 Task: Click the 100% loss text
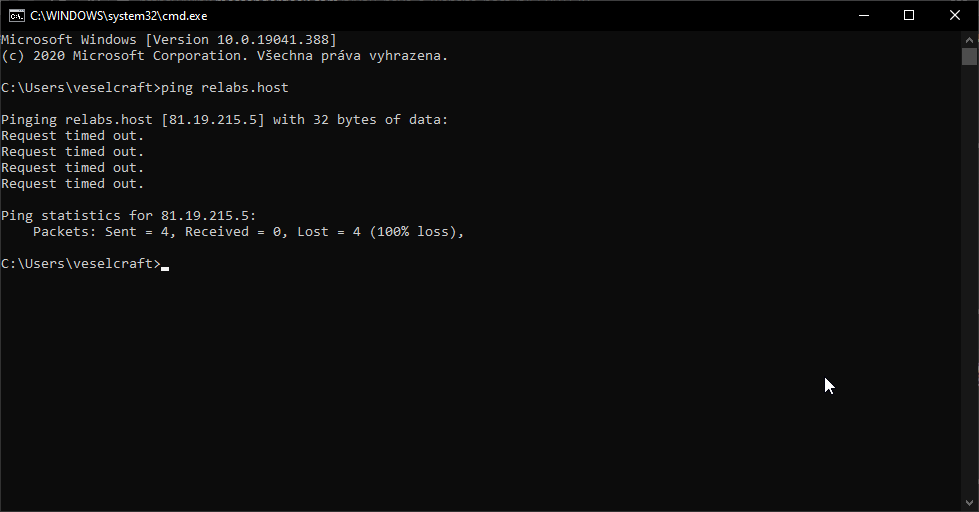click(x=417, y=232)
